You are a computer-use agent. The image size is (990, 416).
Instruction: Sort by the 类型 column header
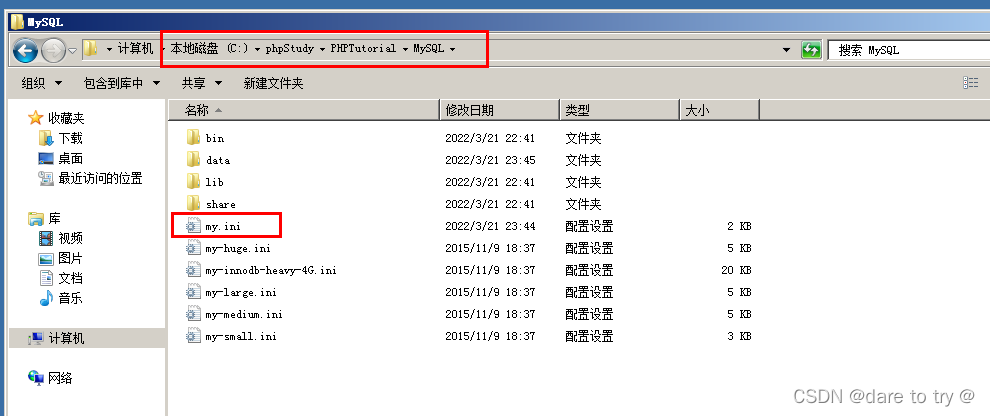620,110
